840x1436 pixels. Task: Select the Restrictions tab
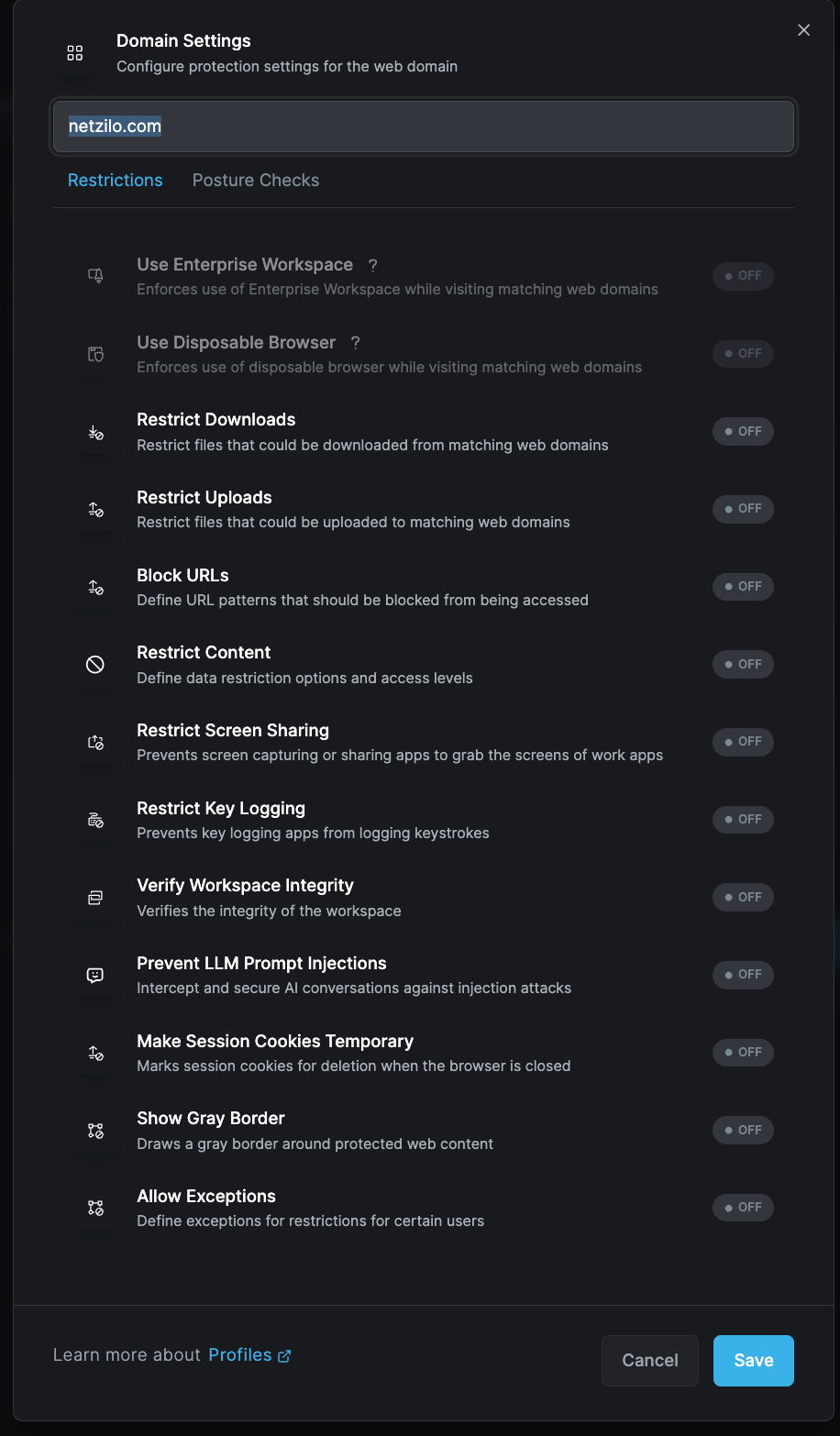[116, 181]
